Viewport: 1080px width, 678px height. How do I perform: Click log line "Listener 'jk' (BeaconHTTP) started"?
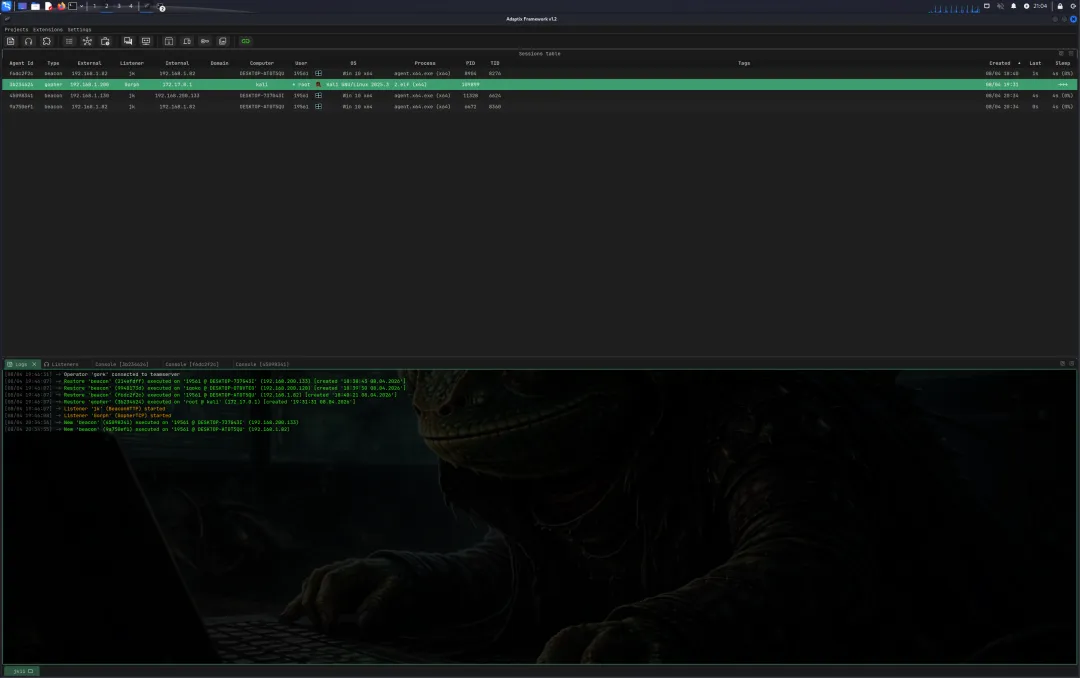[114, 409]
